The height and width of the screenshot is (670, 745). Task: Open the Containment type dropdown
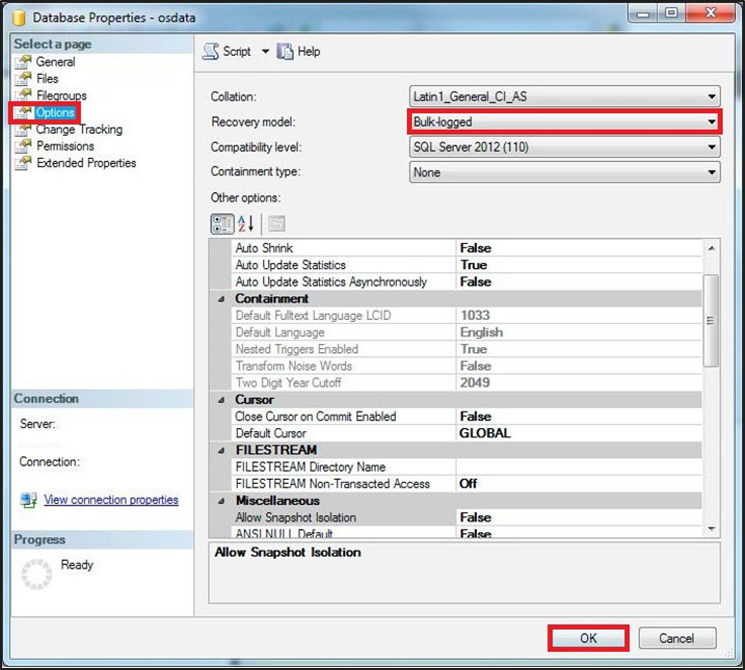click(564, 172)
